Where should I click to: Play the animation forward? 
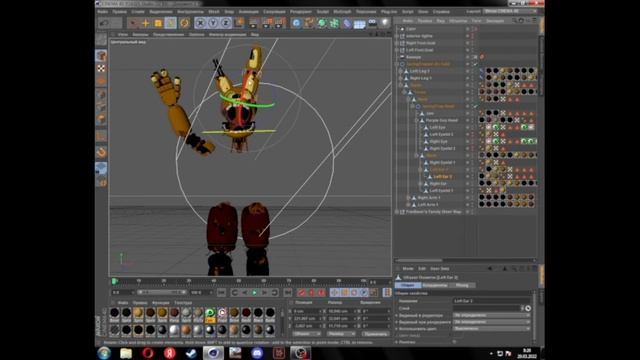254,292
